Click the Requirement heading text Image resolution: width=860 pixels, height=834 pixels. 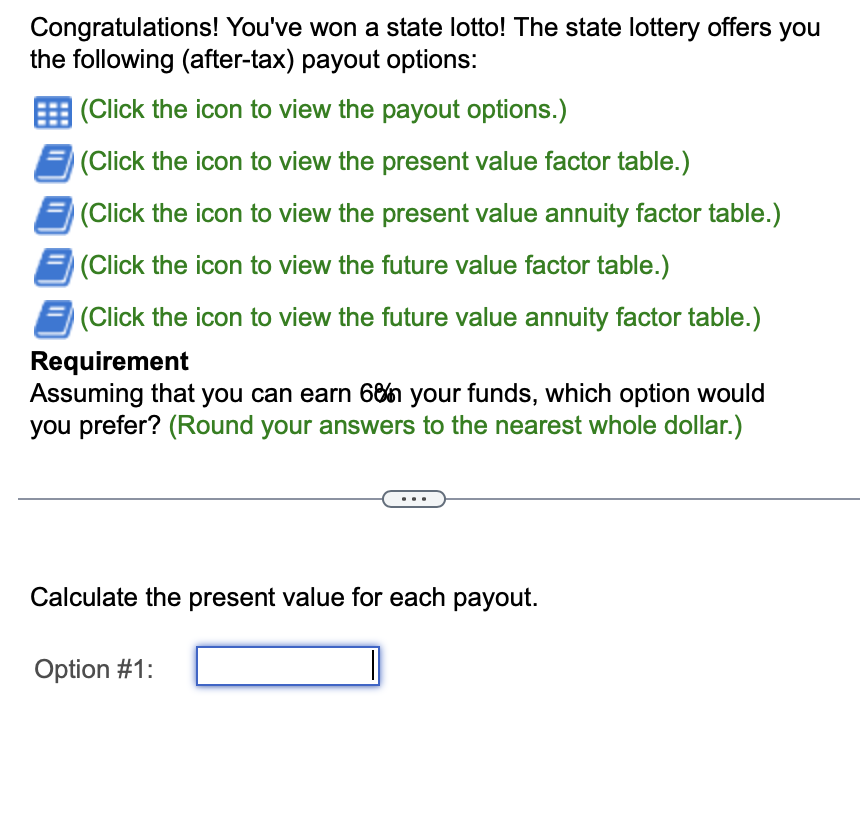(108, 361)
